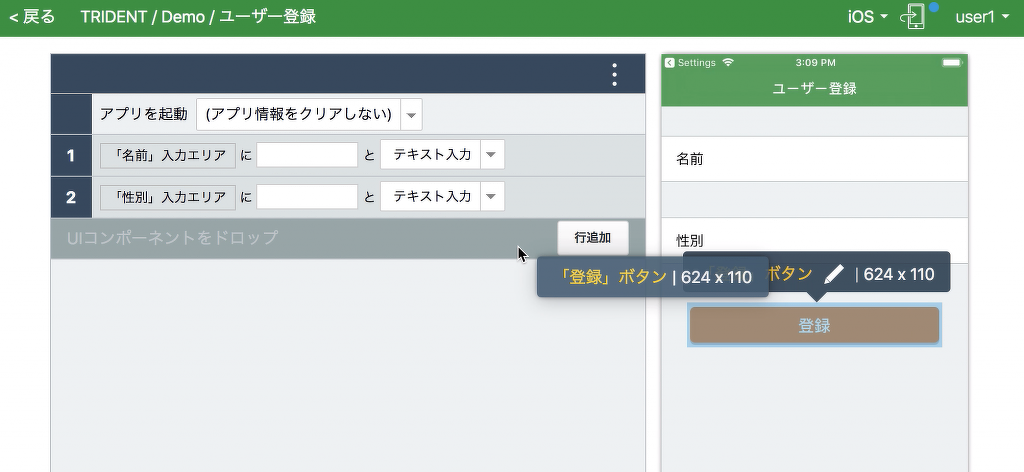
Task: Click the pencil edit icon in tooltip
Action: (834, 274)
